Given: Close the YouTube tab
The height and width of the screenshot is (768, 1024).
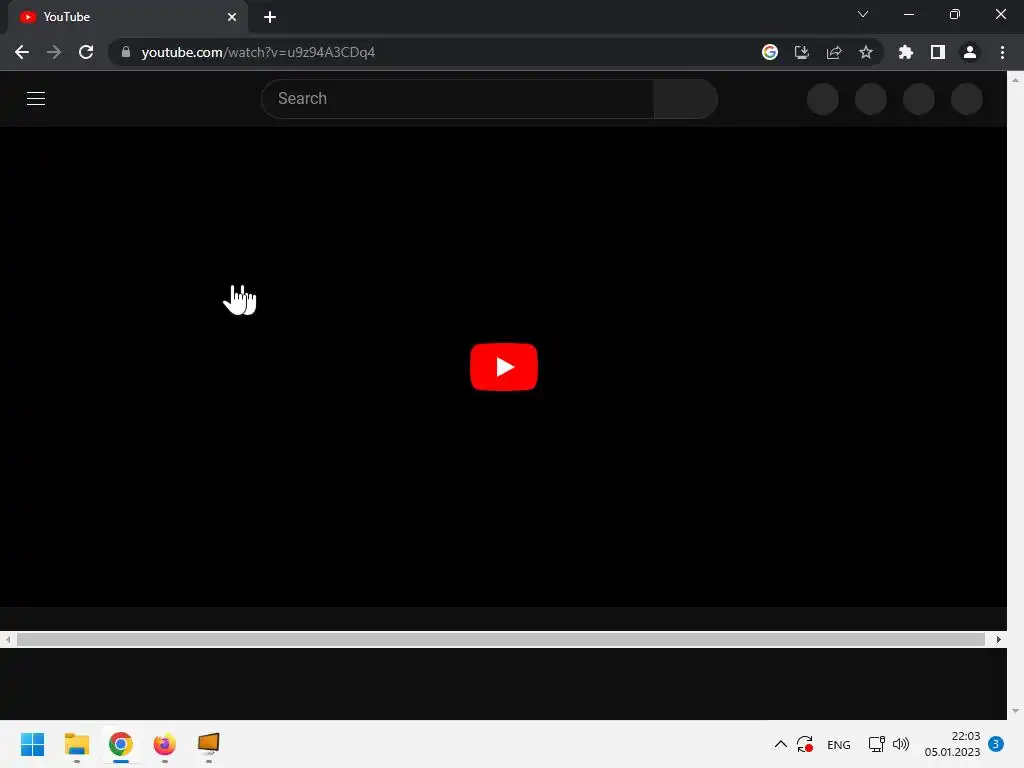Looking at the screenshot, I should click(x=232, y=17).
